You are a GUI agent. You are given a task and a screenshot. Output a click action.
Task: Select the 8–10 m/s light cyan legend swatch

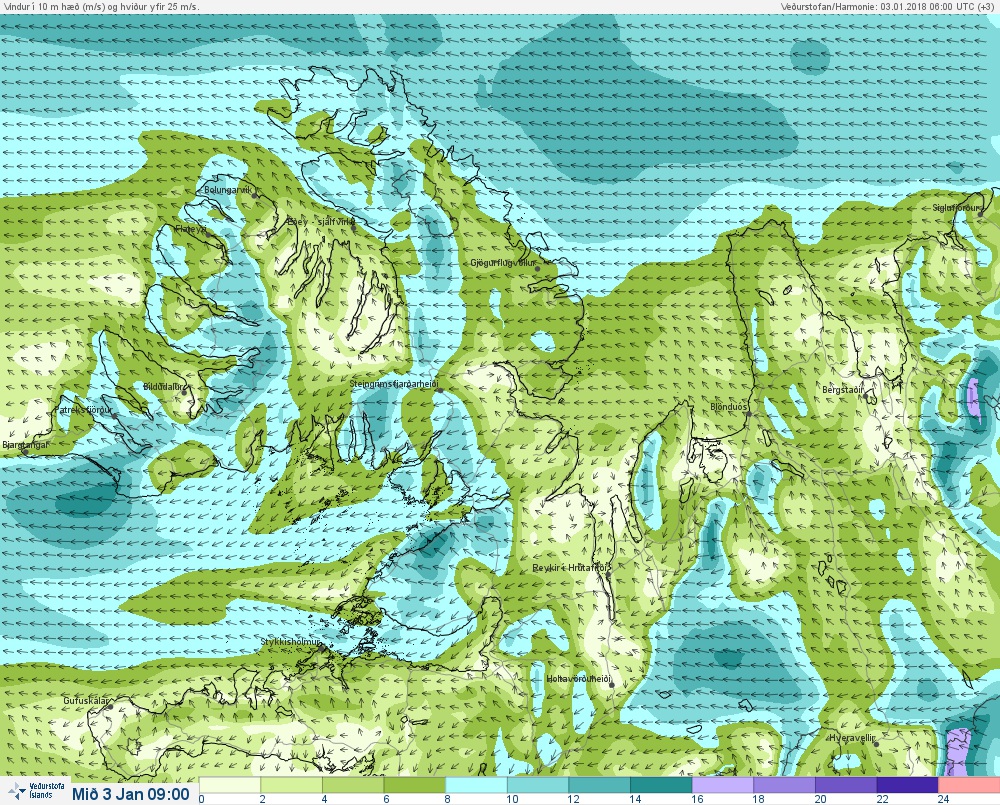[476, 785]
